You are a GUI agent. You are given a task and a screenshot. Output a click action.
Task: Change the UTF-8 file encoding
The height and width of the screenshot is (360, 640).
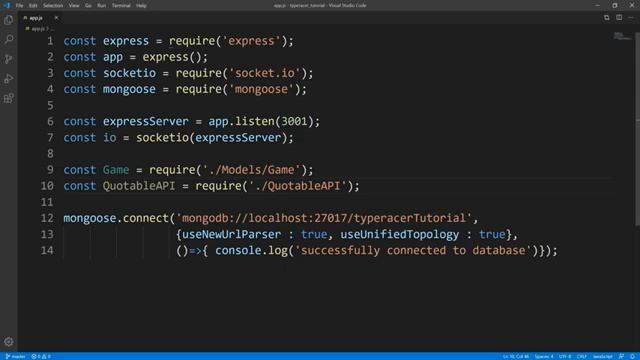coord(565,356)
